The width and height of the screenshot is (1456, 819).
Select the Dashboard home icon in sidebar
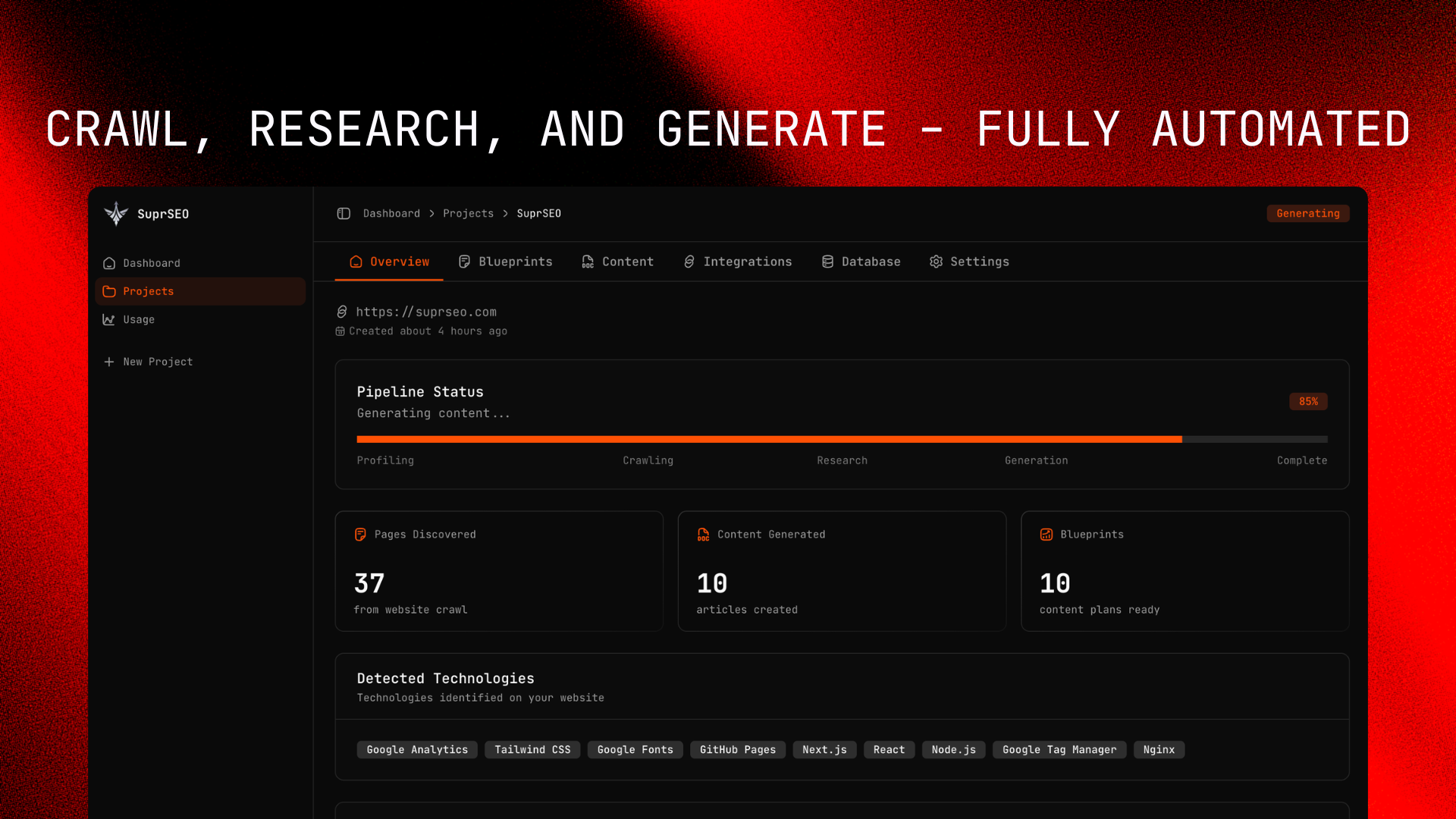[x=109, y=263]
